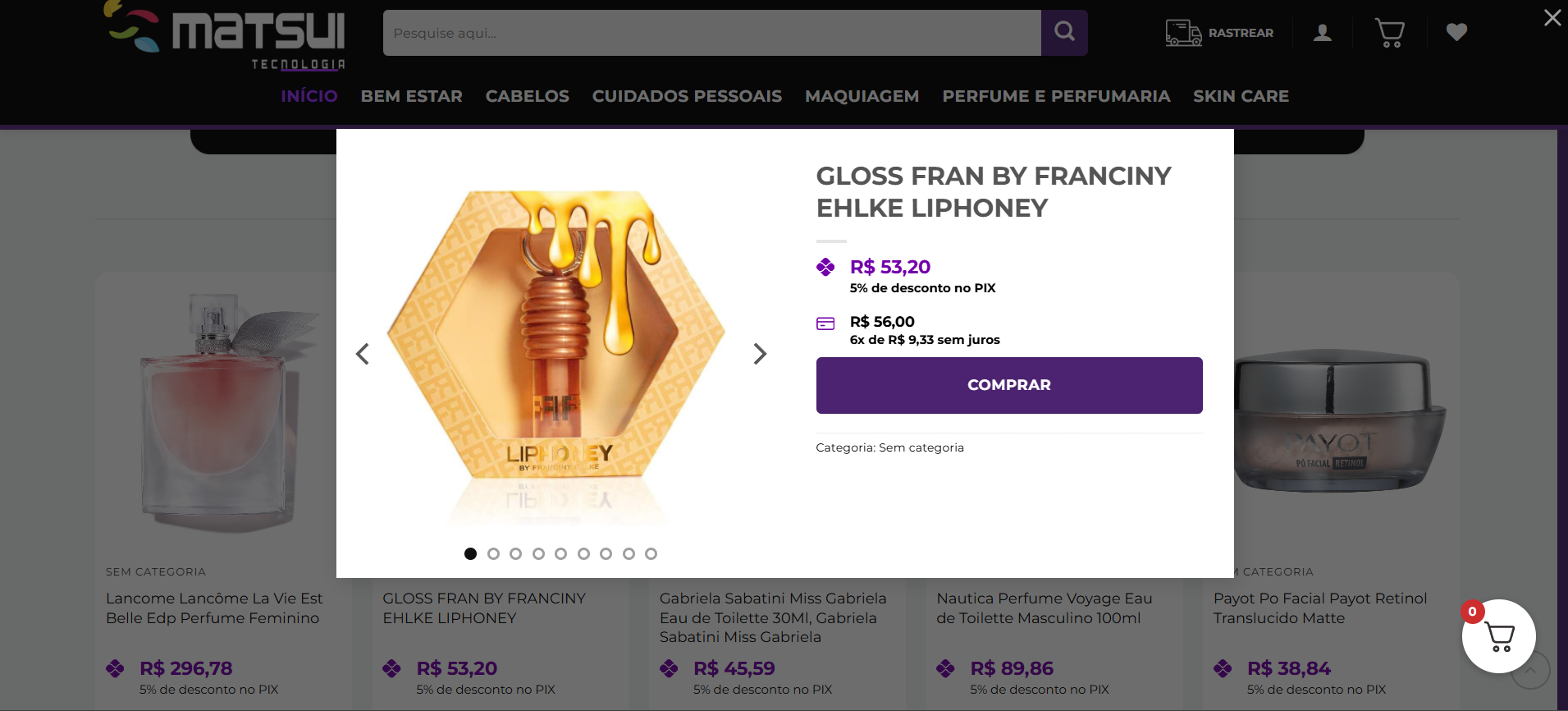Click the floating cart button with badge
This screenshot has height=711, width=1568.
[x=1498, y=636]
